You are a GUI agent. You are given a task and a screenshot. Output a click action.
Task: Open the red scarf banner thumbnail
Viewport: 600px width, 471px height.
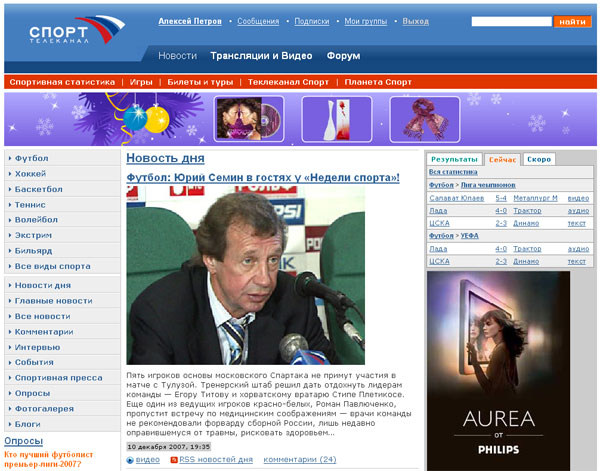coord(417,119)
